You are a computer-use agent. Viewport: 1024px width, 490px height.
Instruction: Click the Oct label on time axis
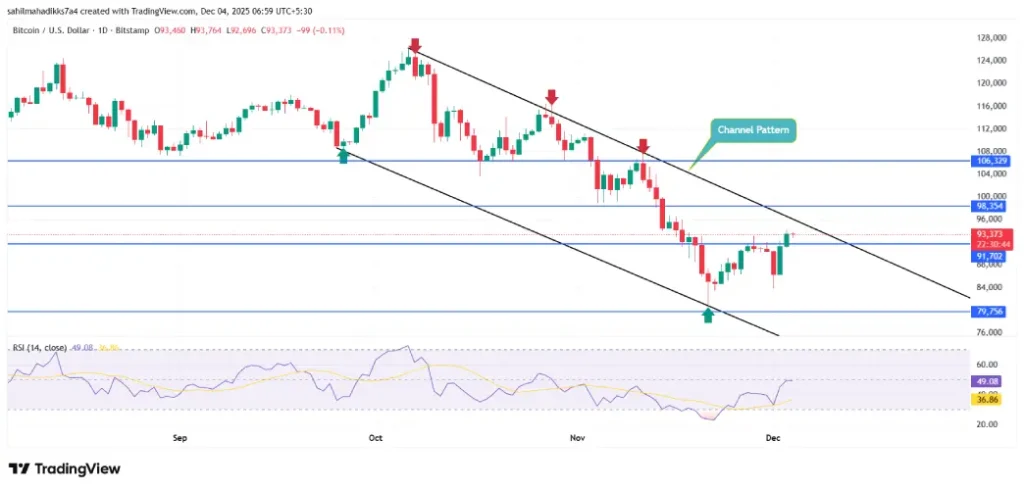tap(375, 437)
